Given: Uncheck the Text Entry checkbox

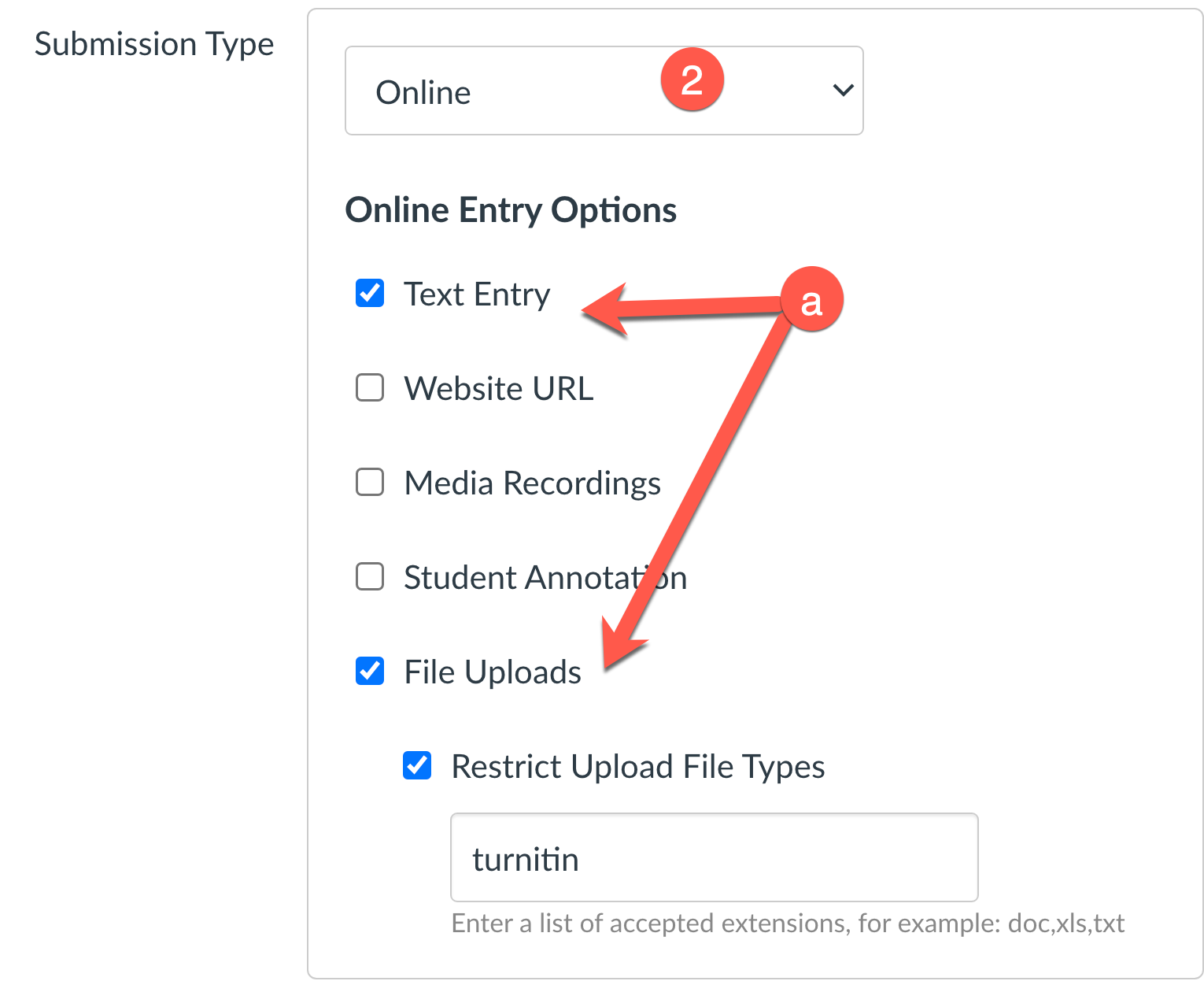Looking at the screenshot, I should (370, 293).
